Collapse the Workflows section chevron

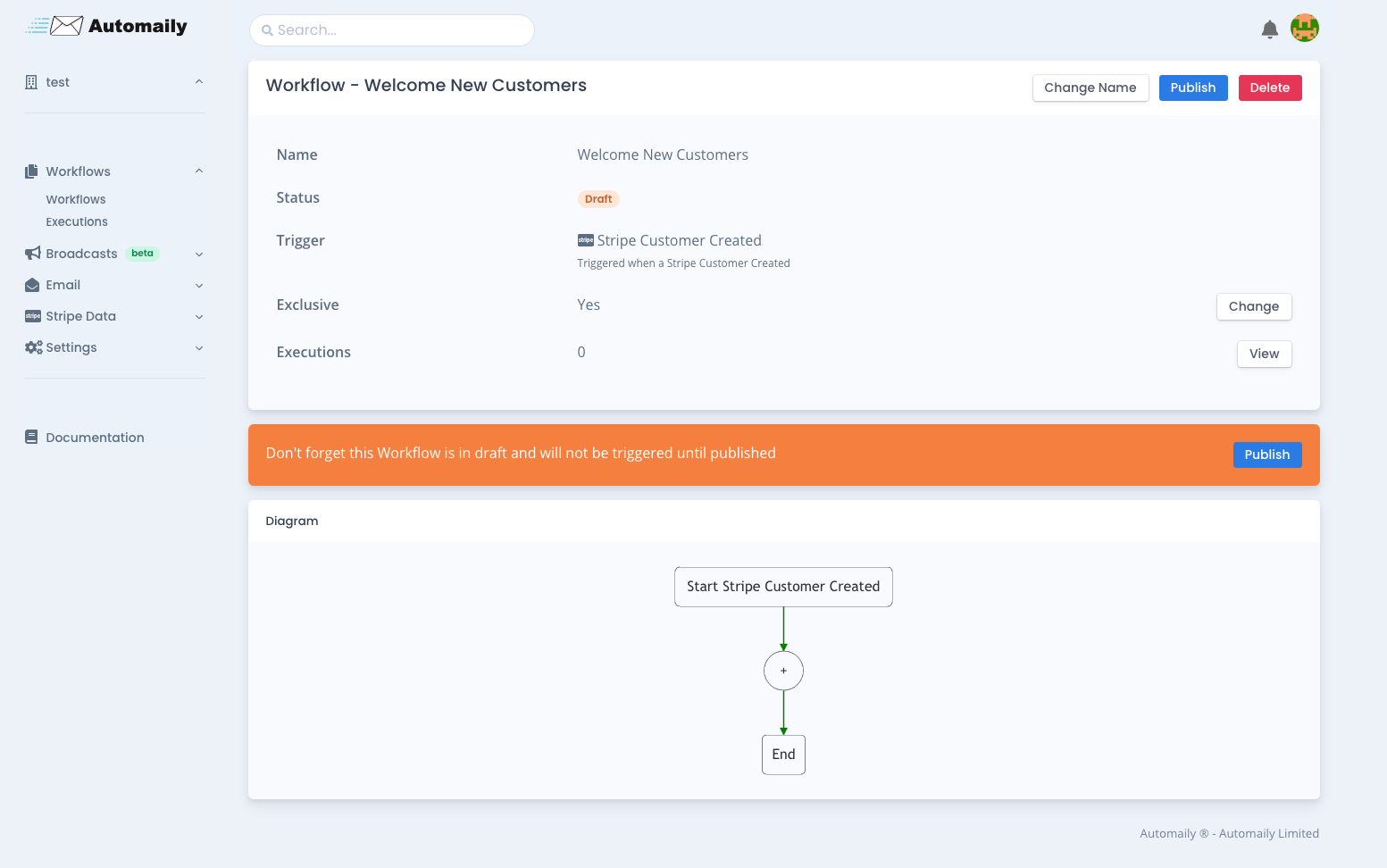click(199, 171)
